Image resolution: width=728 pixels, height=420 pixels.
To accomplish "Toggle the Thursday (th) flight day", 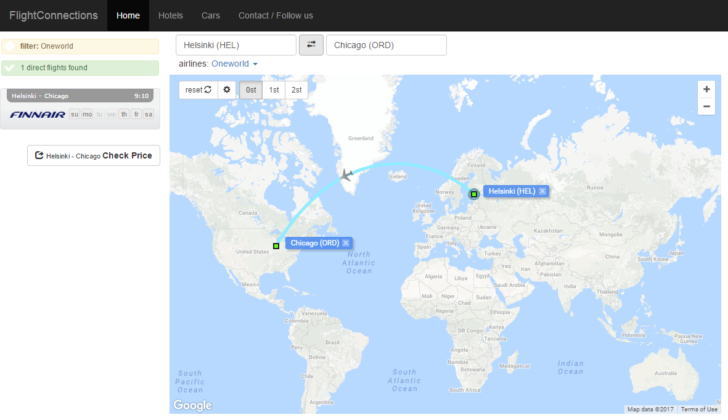I will 124,114.
